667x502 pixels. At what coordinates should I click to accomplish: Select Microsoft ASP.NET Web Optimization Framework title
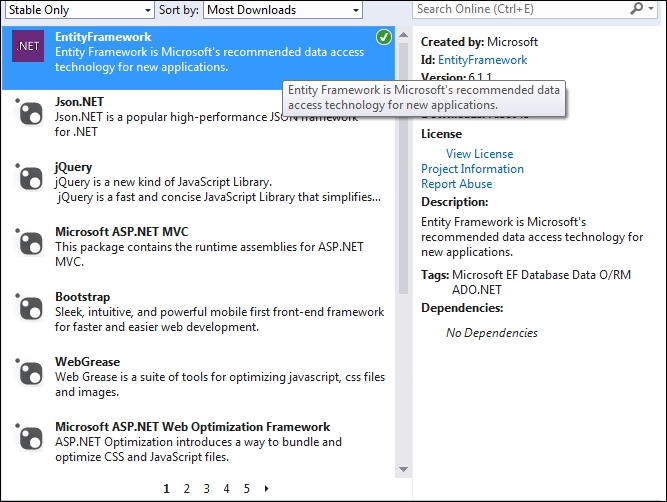tap(193, 426)
